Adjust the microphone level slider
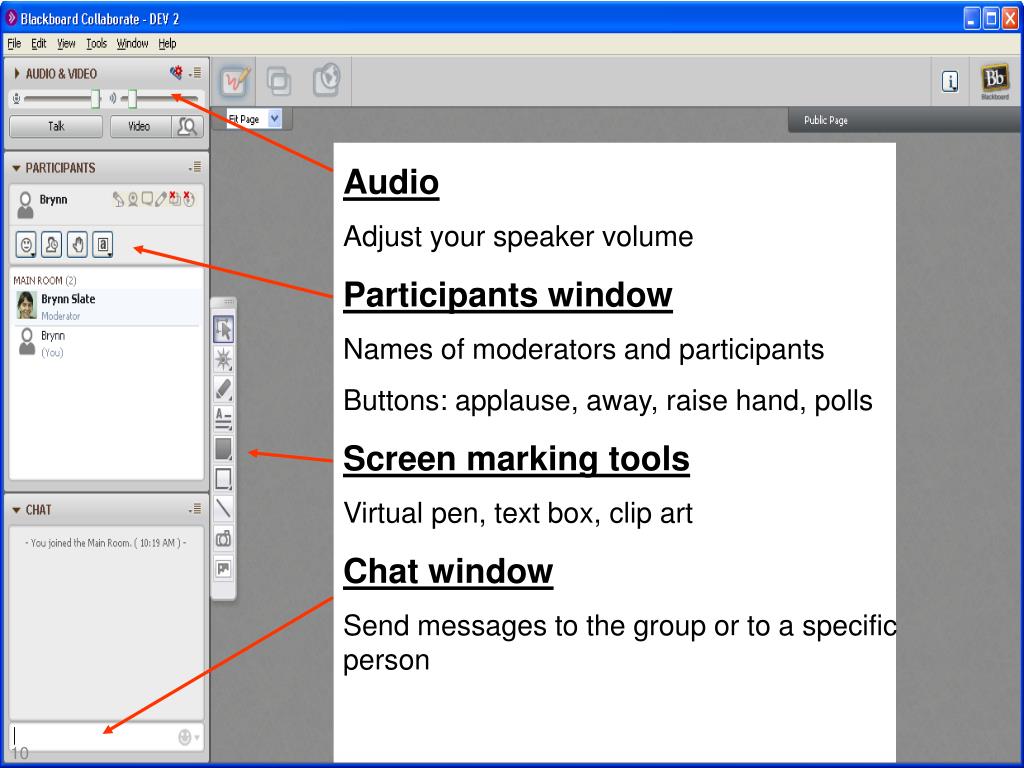This screenshot has width=1024, height=768. point(96,99)
